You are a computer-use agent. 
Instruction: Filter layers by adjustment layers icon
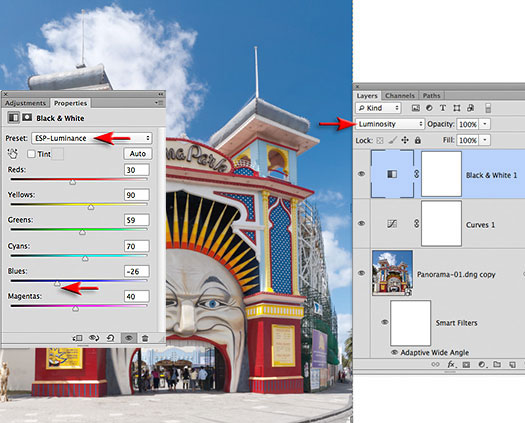pyautogui.click(x=429, y=108)
